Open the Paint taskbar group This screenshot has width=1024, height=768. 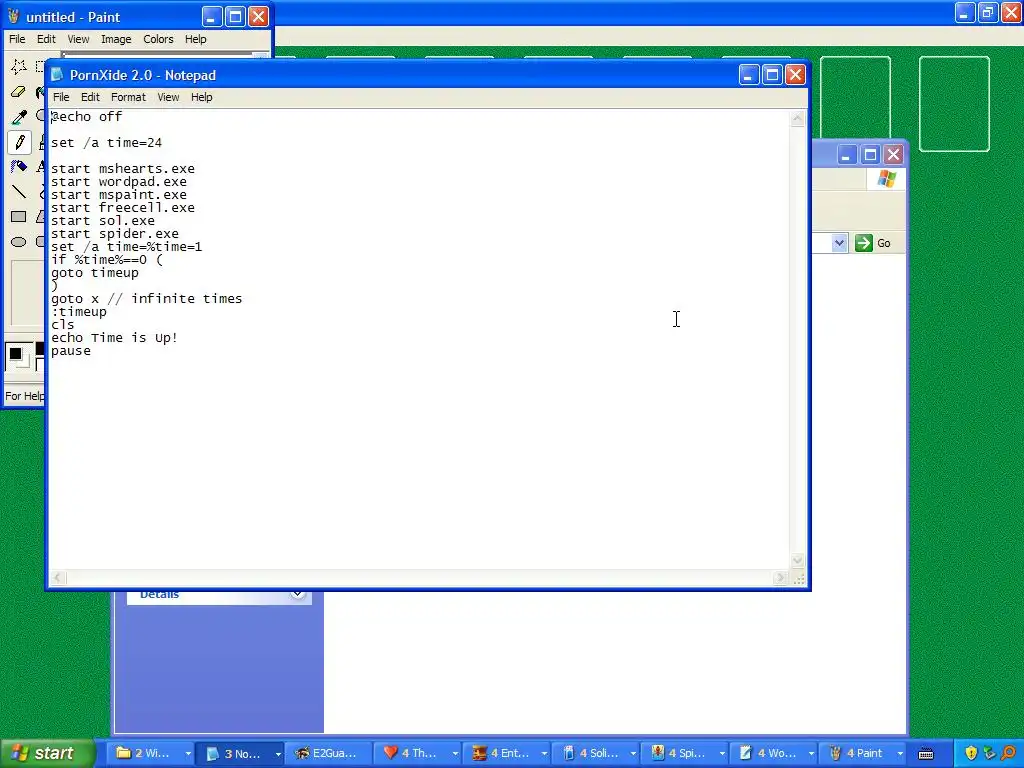coord(863,754)
